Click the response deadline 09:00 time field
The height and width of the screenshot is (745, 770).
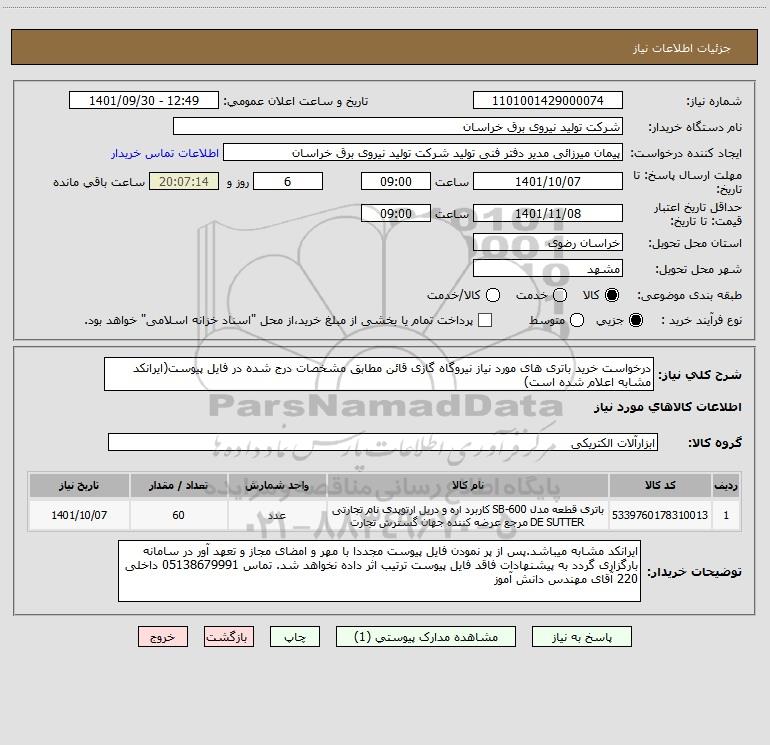click(x=396, y=181)
